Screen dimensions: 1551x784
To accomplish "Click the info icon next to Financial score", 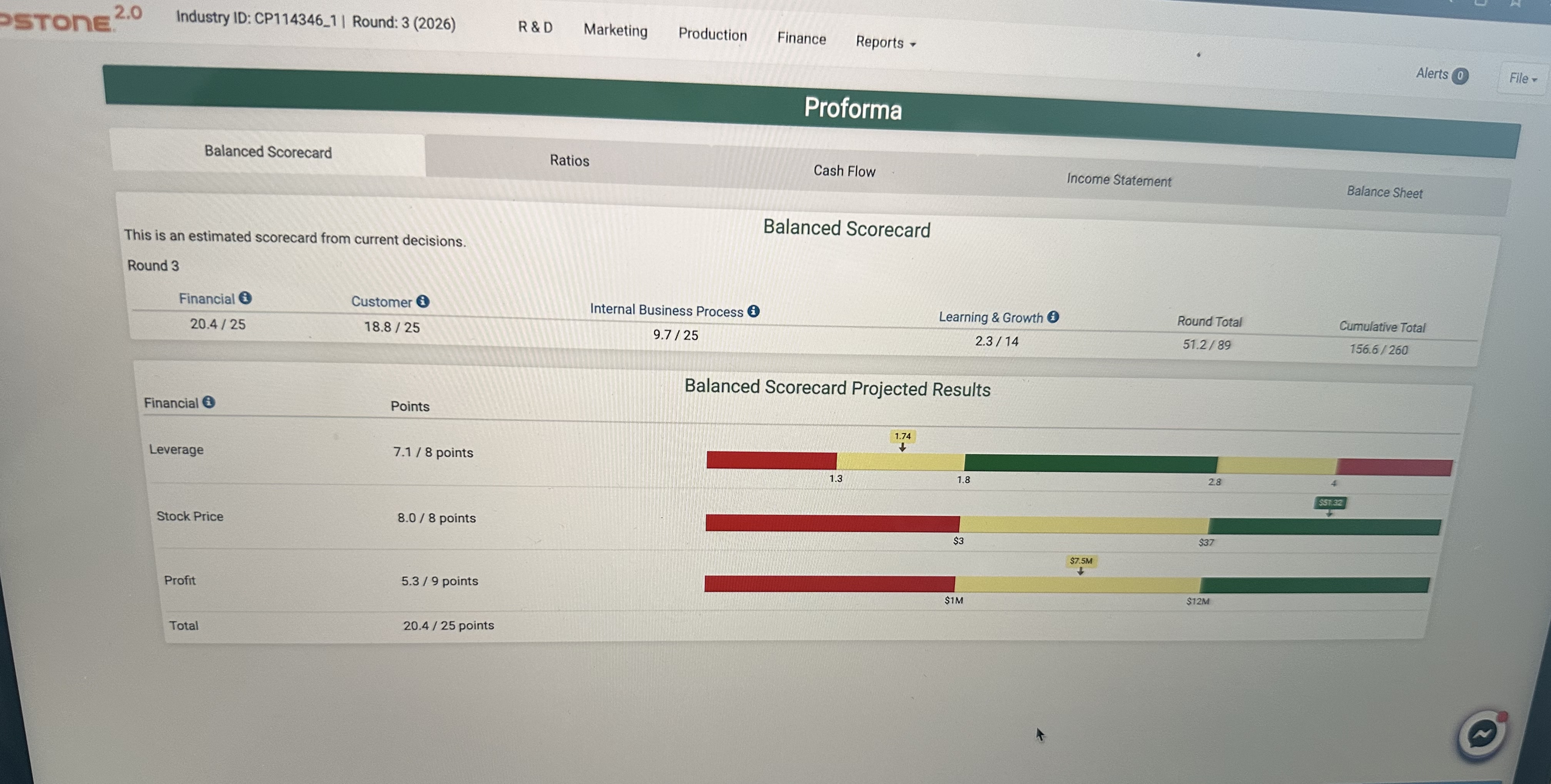I will coord(245,298).
